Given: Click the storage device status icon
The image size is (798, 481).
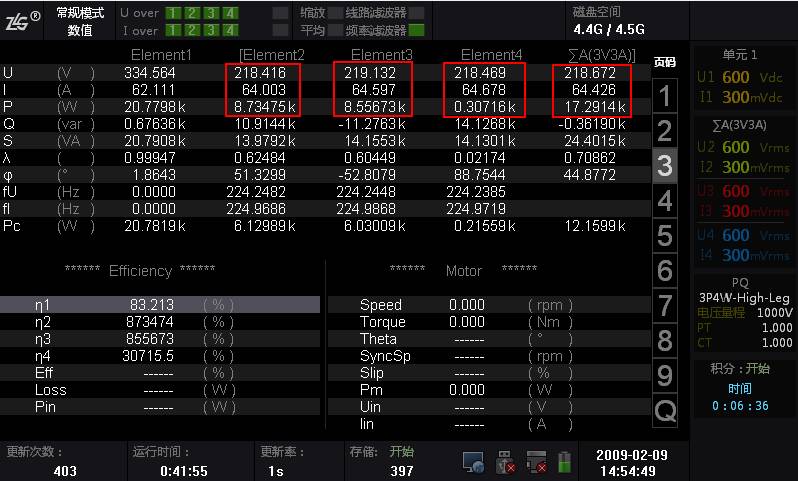Looking at the screenshot, I should [536, 462].
